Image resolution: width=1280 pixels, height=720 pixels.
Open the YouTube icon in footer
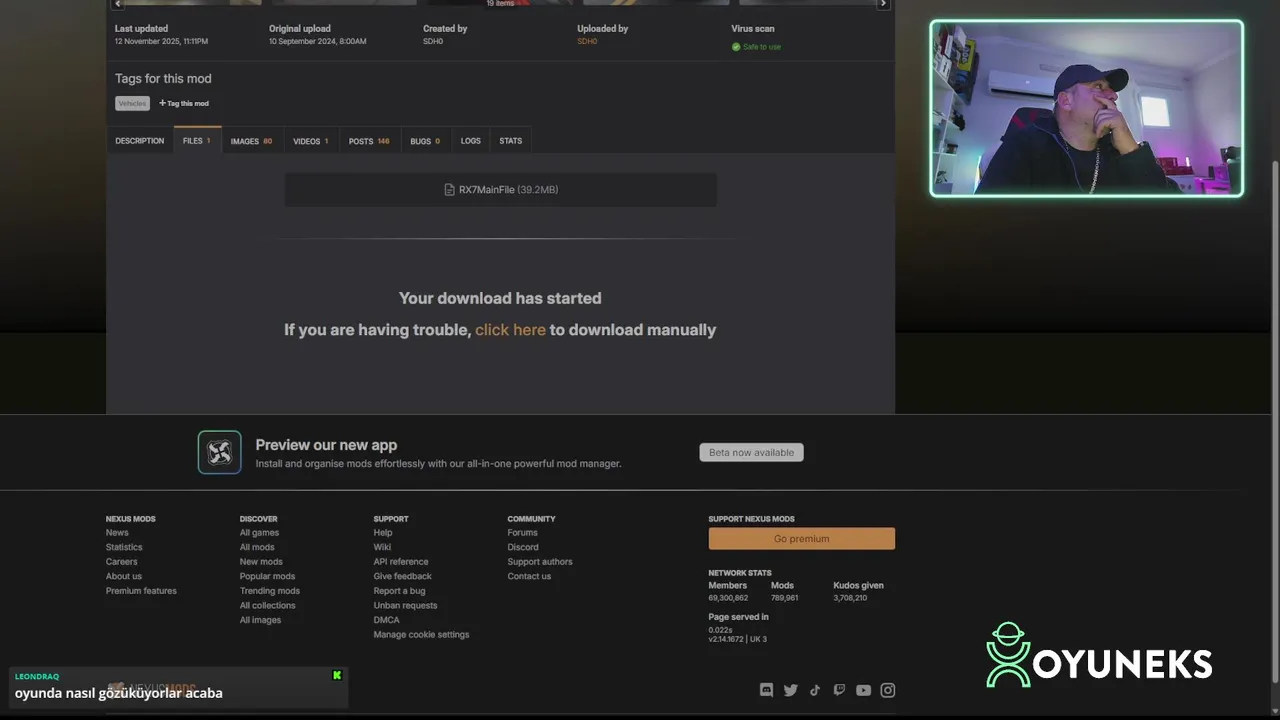point(863,690)
